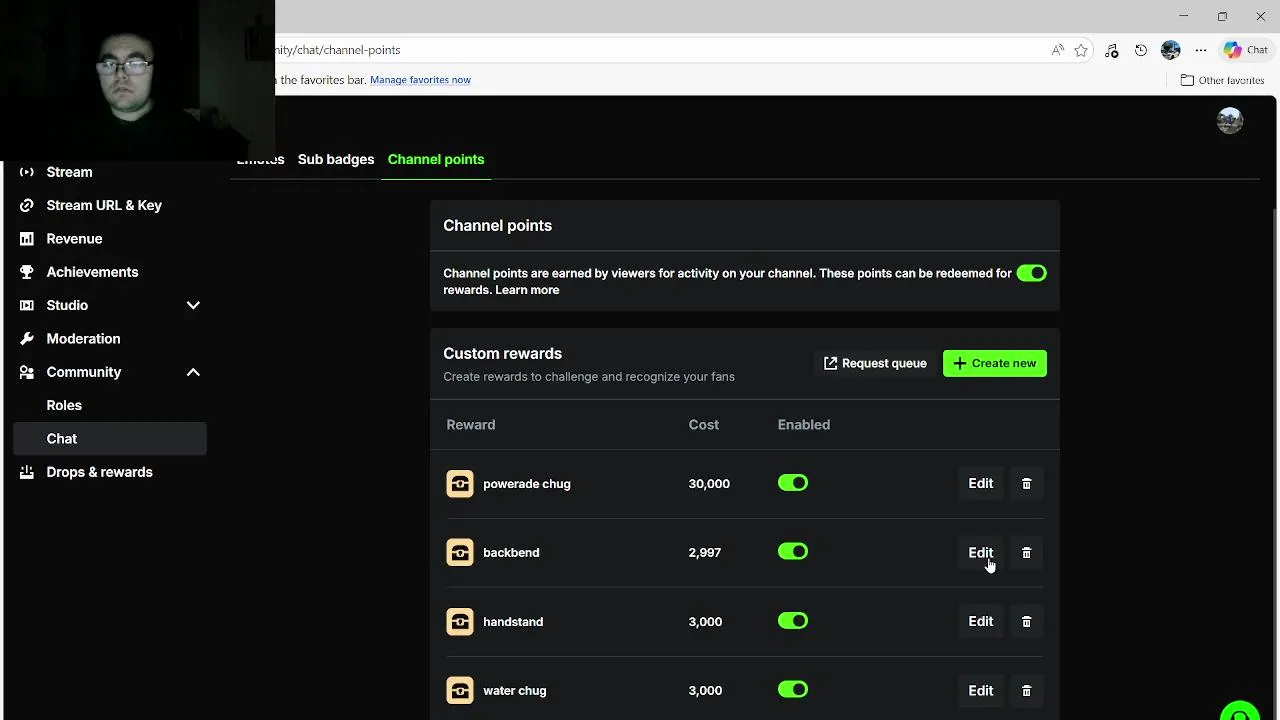The image size is (1280, 720).
Task: Delete the handstand reward
Action: point(1026,622)
